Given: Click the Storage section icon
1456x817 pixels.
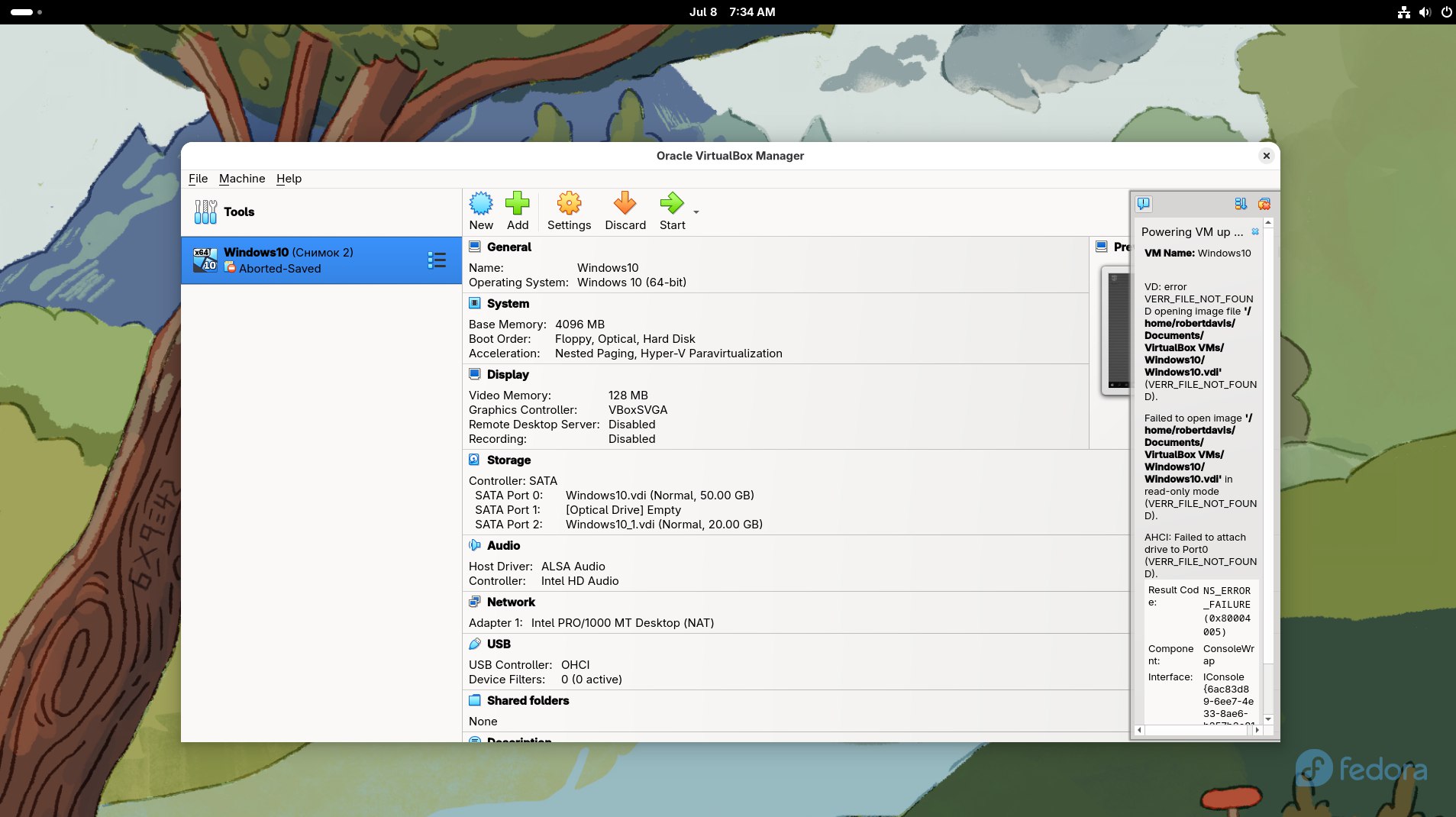Looking at the screenshot, I should pyautogui.click(x=474, y=460).
